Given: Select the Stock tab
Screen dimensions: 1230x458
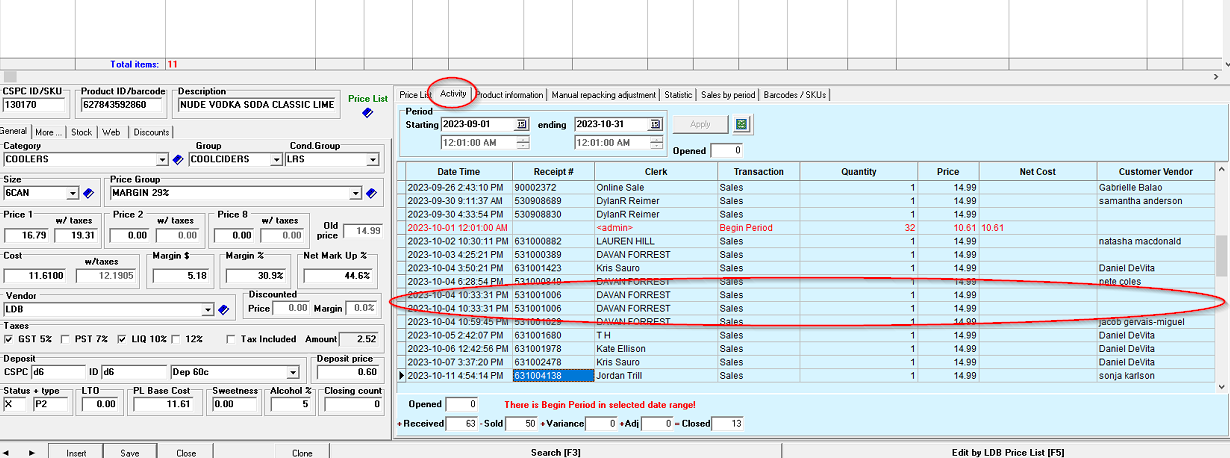Looking at the screenshot, I should [81, 132].
